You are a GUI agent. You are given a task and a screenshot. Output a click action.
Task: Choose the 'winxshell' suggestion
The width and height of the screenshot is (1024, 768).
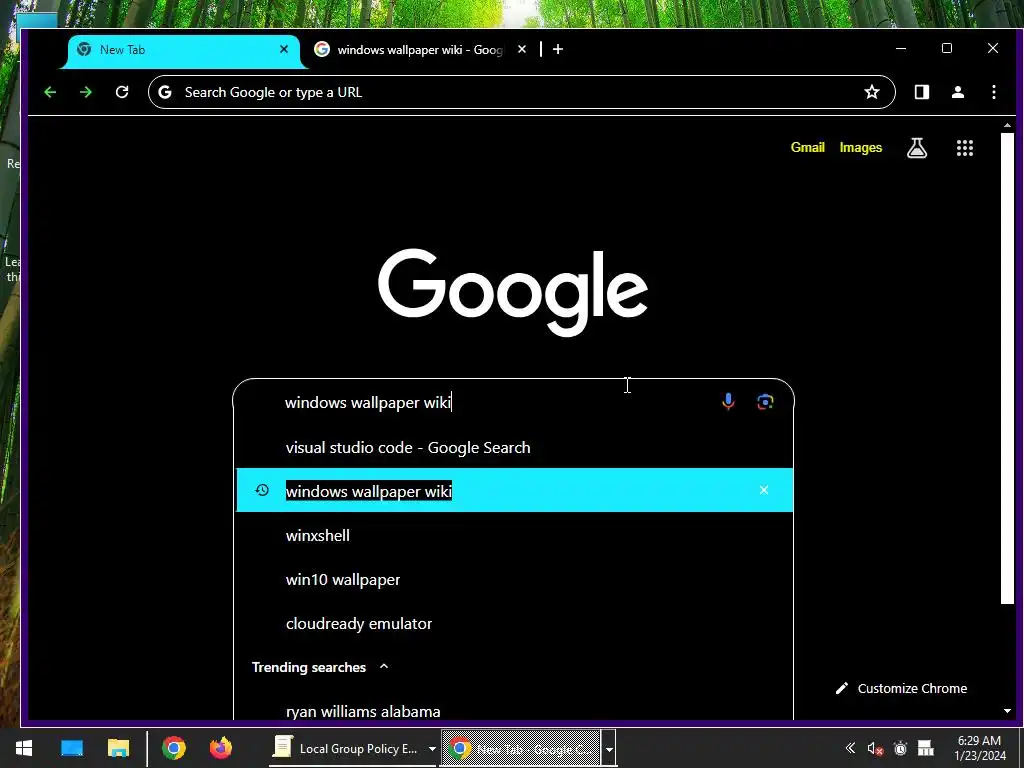[x=514, y=536]
